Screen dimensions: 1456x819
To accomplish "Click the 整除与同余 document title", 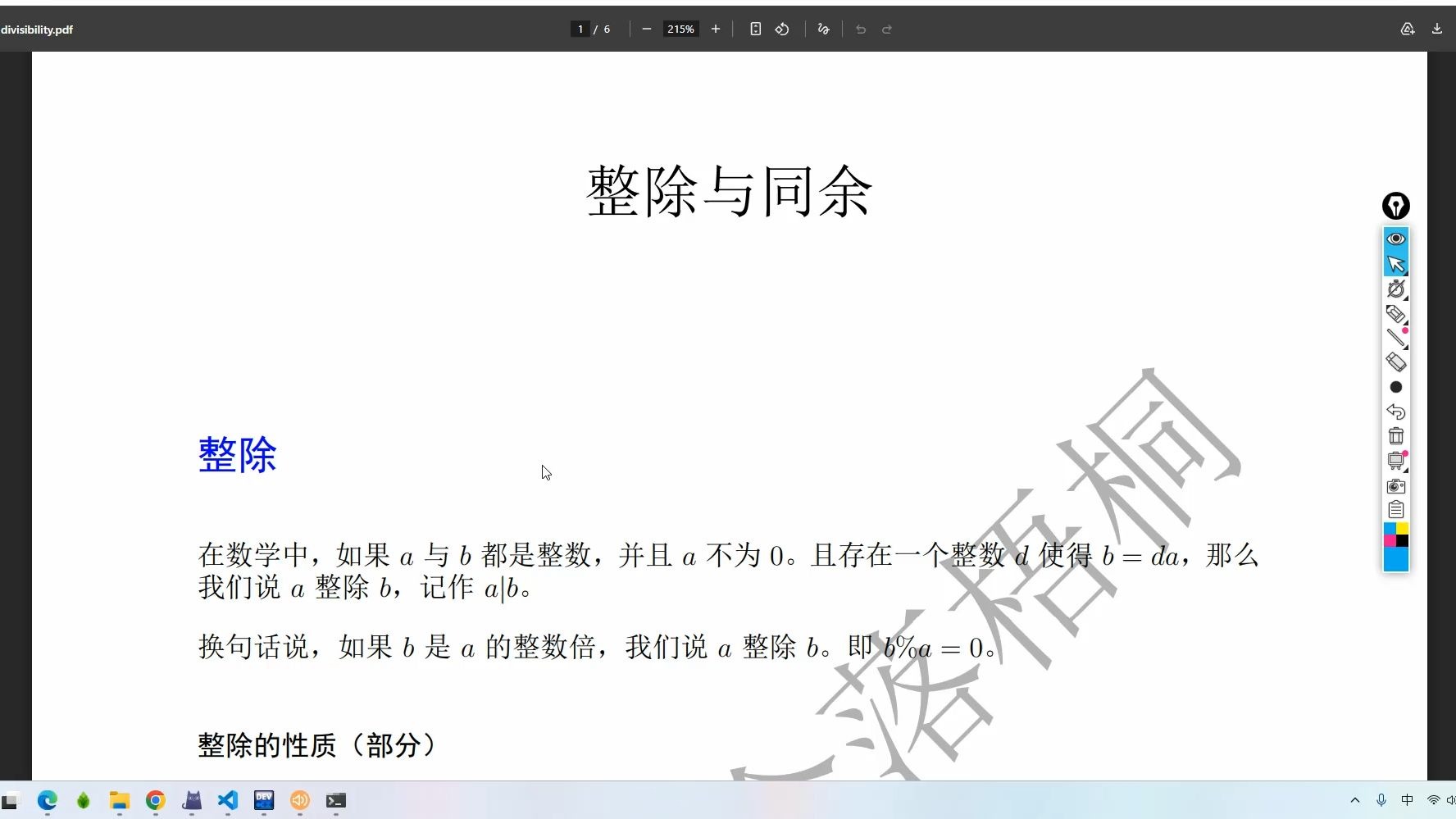I will tap(730, 192).
